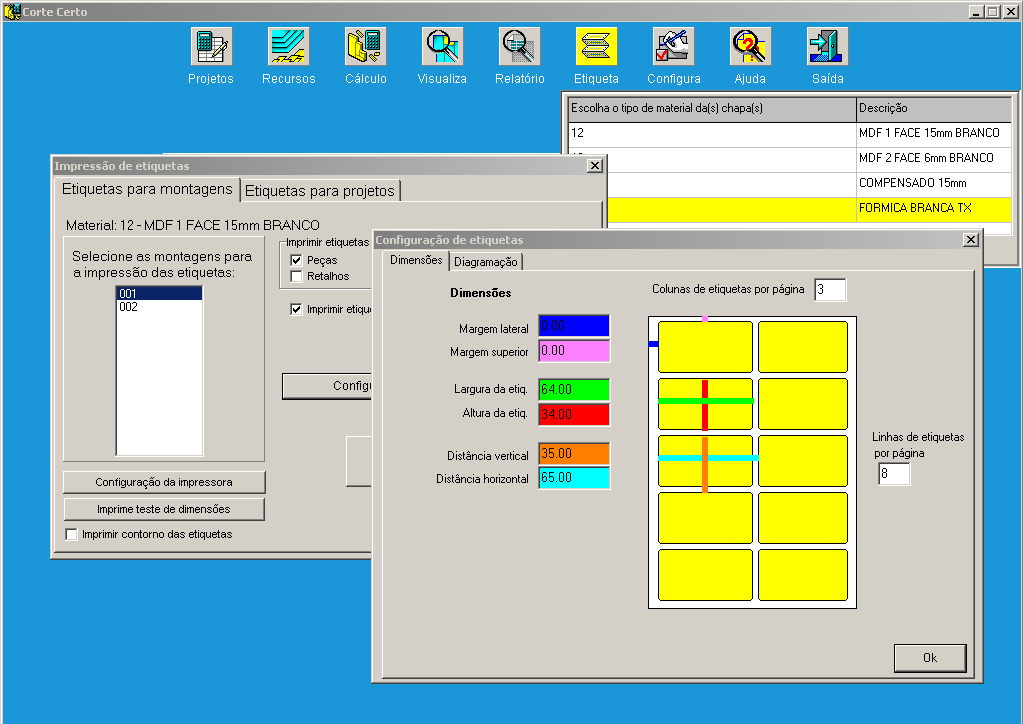Enable Imprimir contorno das etiquetas
Image resolution: width=1023 pixels, height=724 pixels.
coord(71,534)
